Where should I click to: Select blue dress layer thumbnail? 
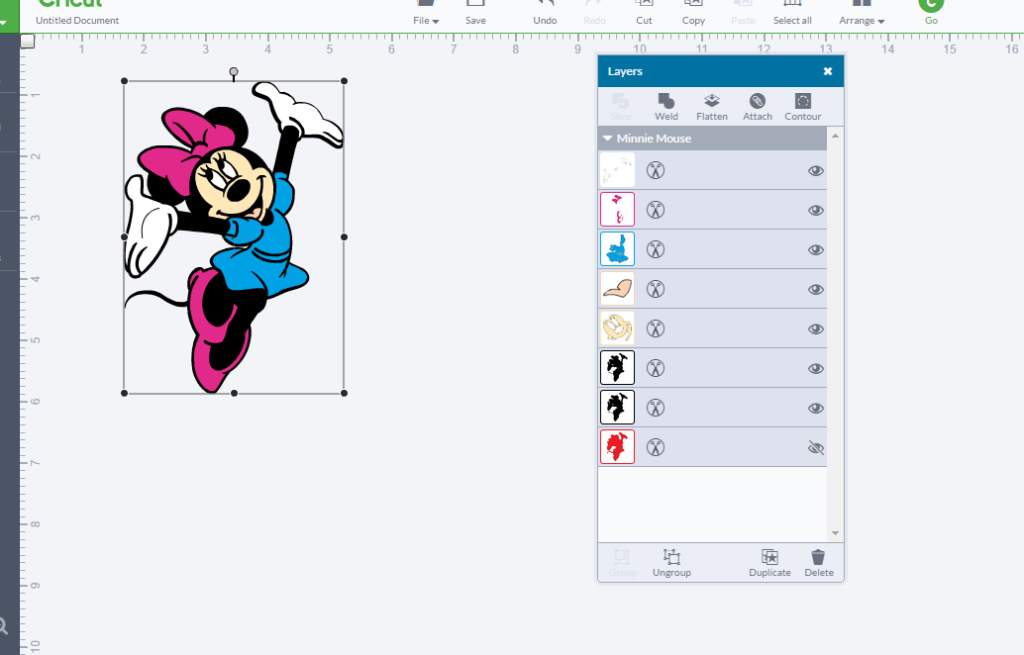coord(617,249)
